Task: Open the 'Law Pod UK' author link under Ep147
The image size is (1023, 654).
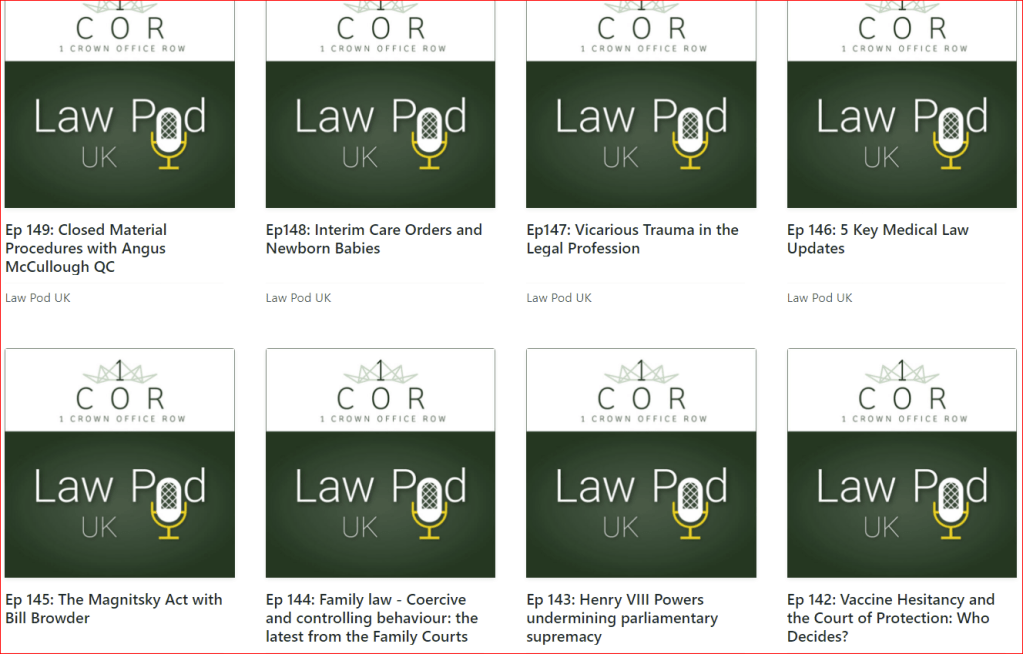Action: click(x=559, y=298)
